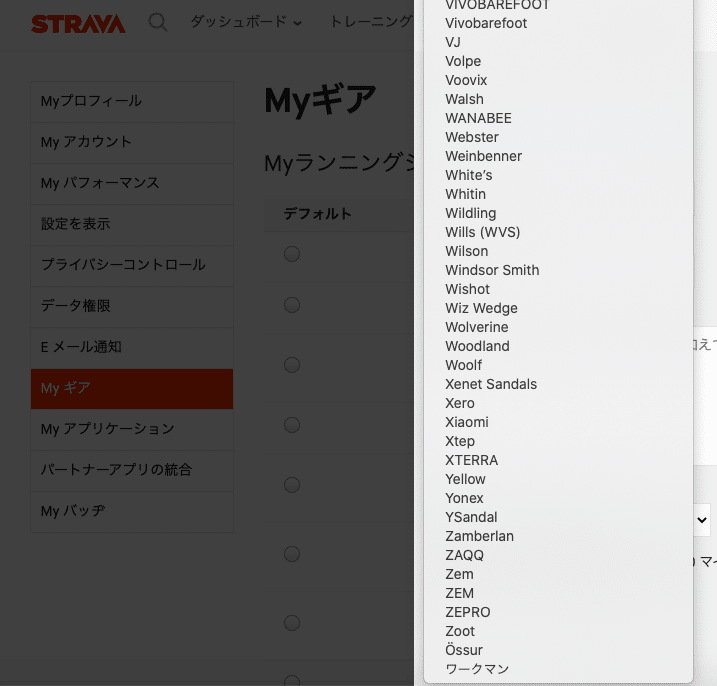Choose Össur option
The image size is (717, 686).
point(558,650)
